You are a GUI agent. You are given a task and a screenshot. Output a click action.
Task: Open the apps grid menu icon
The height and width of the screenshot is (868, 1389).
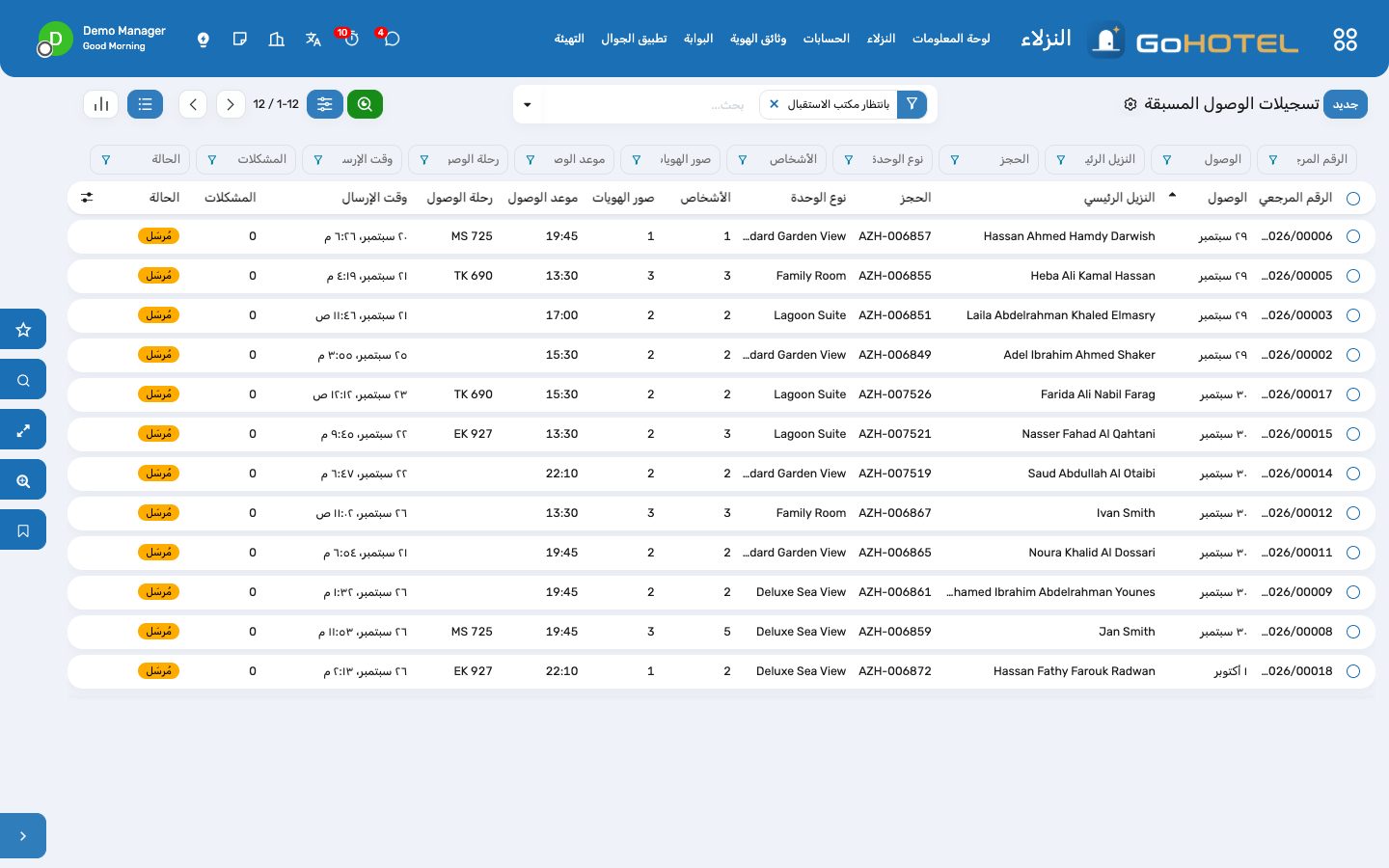[1345, 40]
